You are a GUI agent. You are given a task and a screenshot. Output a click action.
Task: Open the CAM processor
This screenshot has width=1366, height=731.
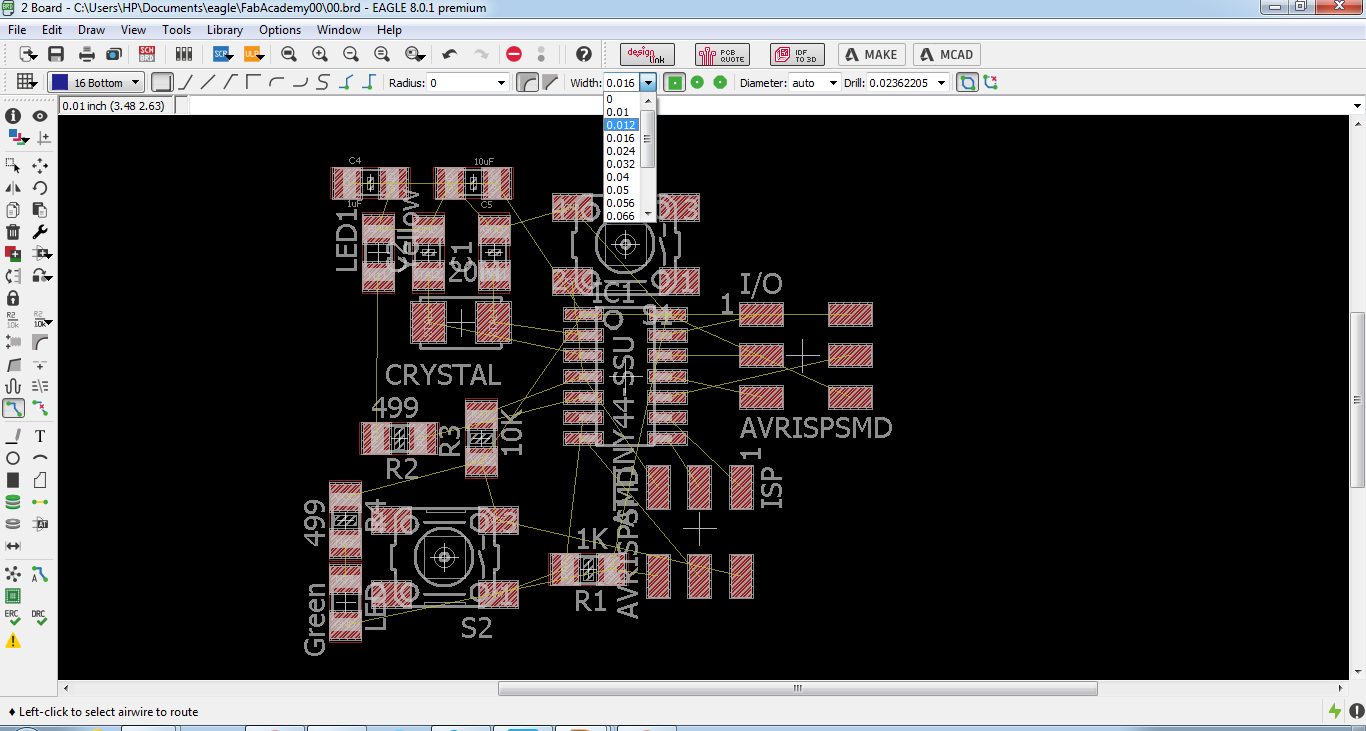(113, 54)
